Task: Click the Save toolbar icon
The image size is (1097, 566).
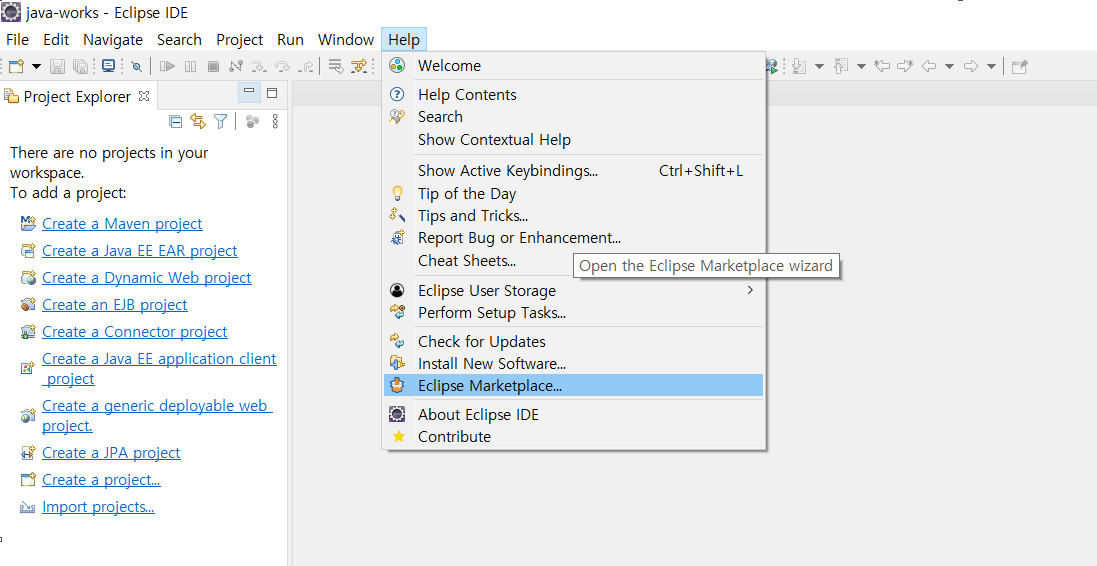Action: 57,66
